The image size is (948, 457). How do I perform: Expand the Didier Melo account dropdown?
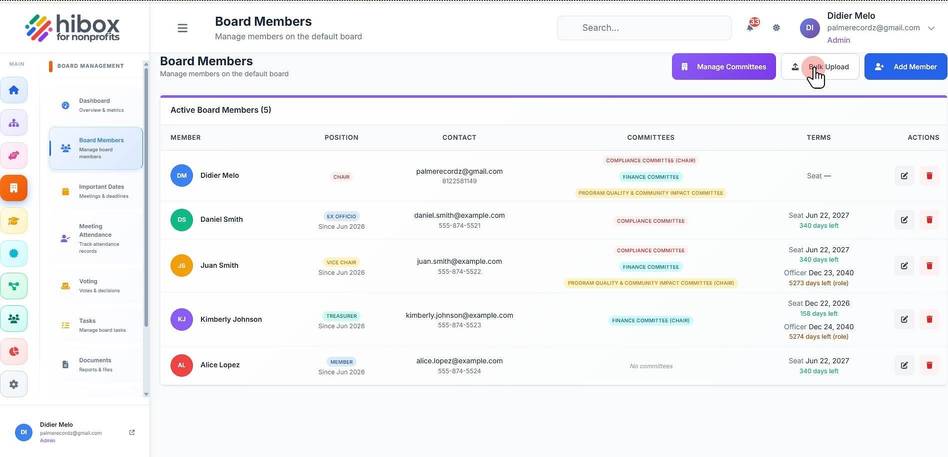coord(931,28)
